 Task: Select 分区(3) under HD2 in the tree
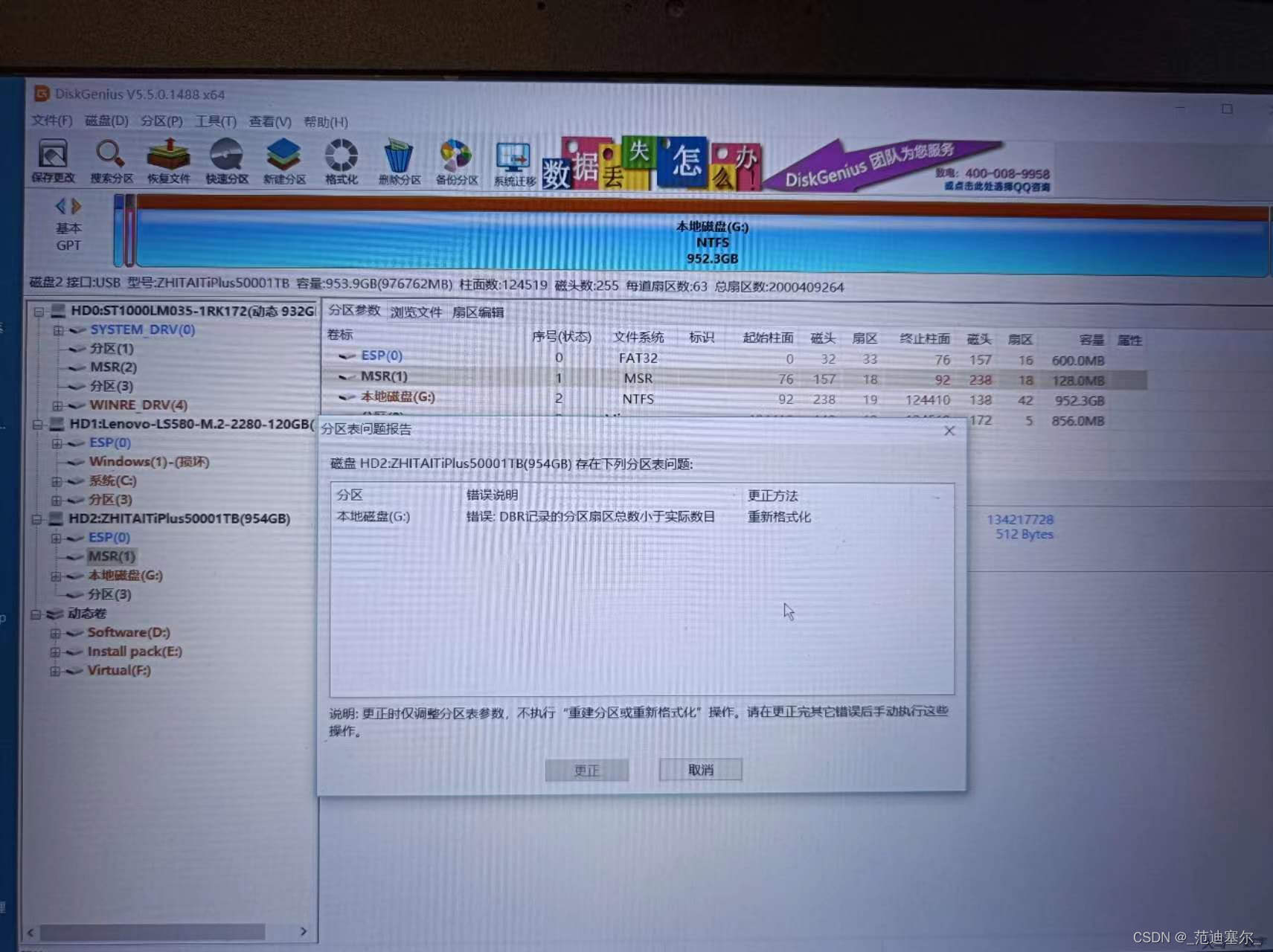coord(109,594)
